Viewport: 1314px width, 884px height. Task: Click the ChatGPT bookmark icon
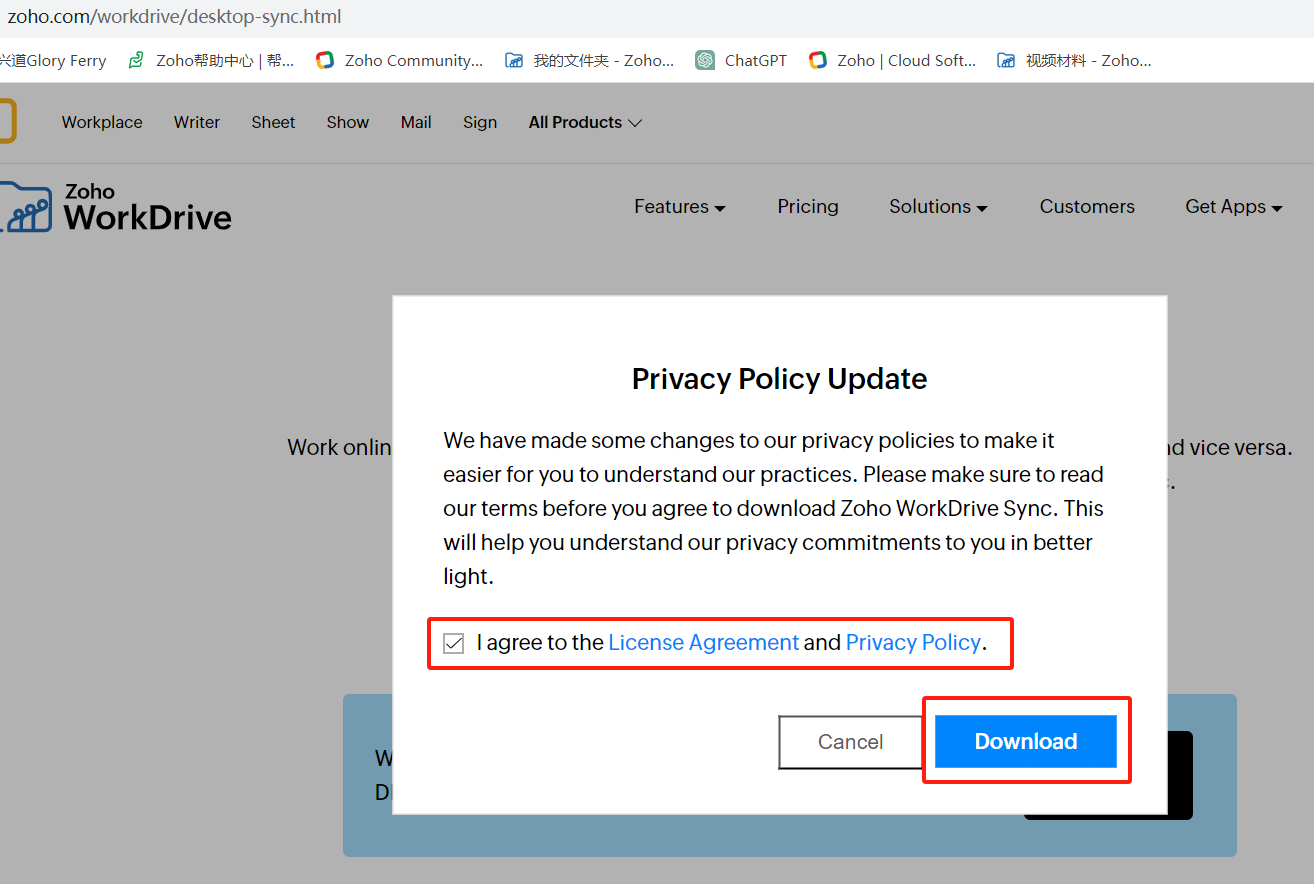pos(705,60)
